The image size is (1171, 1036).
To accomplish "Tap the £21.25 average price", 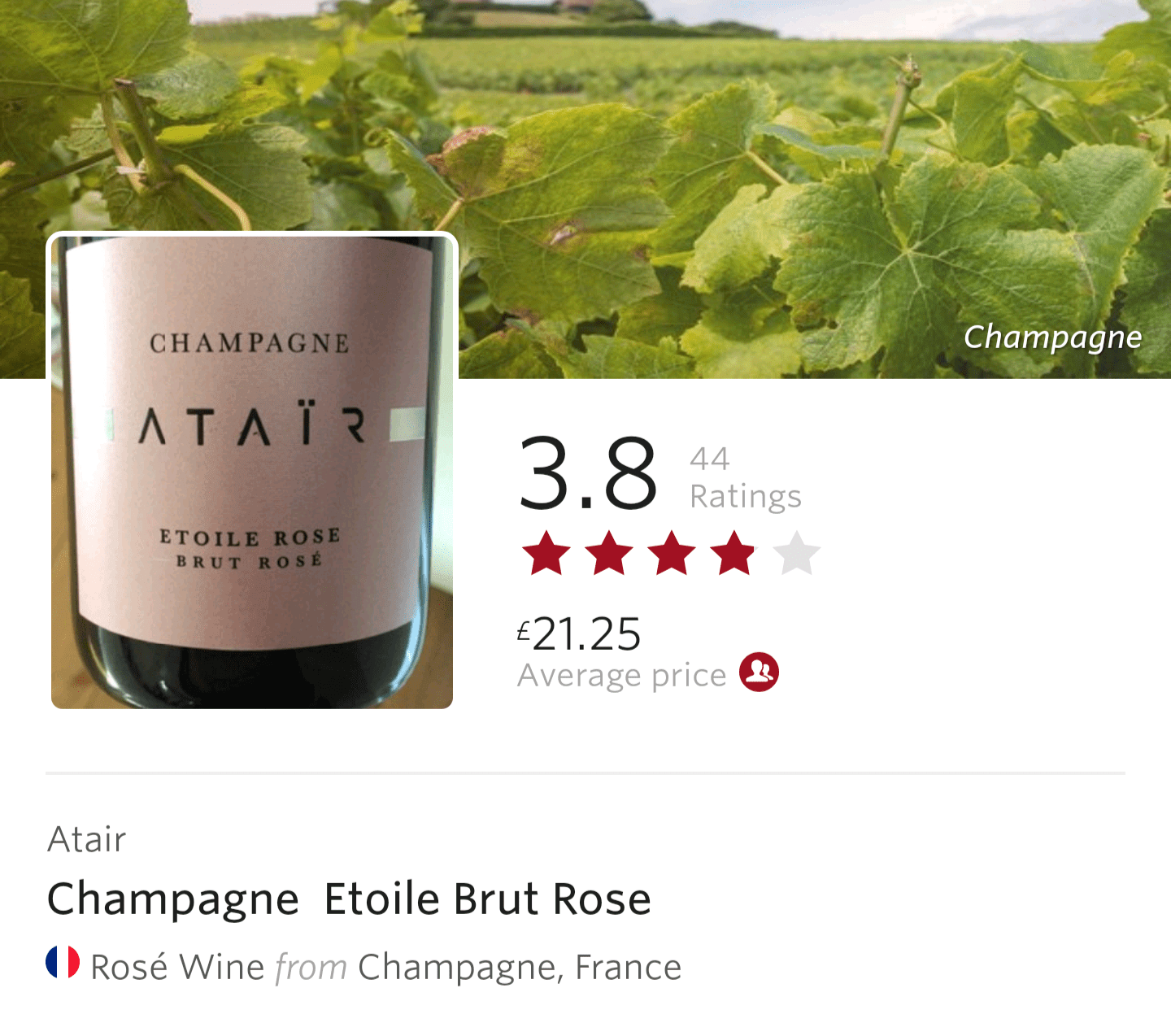I will [x=579, y=633].
